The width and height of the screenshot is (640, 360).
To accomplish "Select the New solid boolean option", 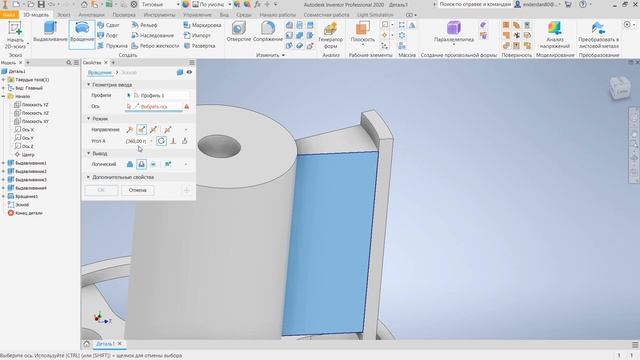I will [x=168, y=164].
